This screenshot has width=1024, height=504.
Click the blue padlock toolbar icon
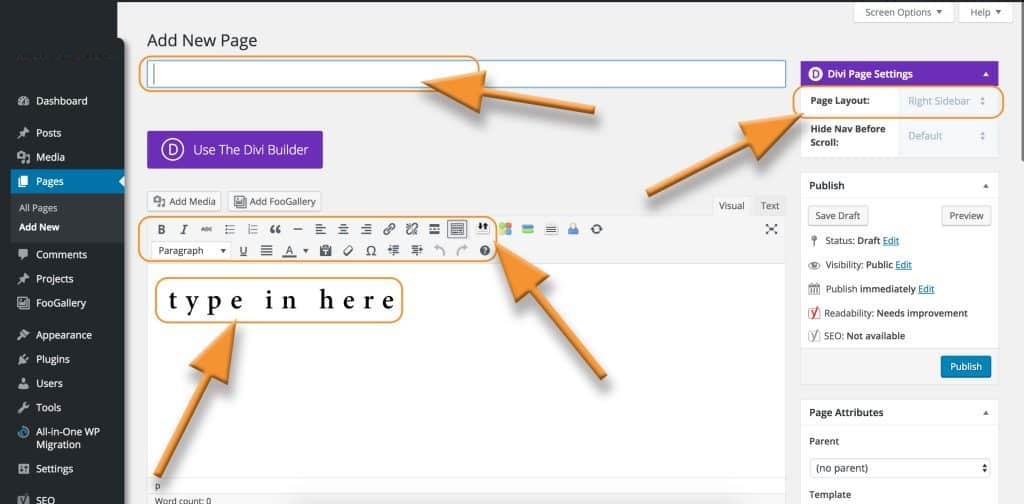(573, 229)
